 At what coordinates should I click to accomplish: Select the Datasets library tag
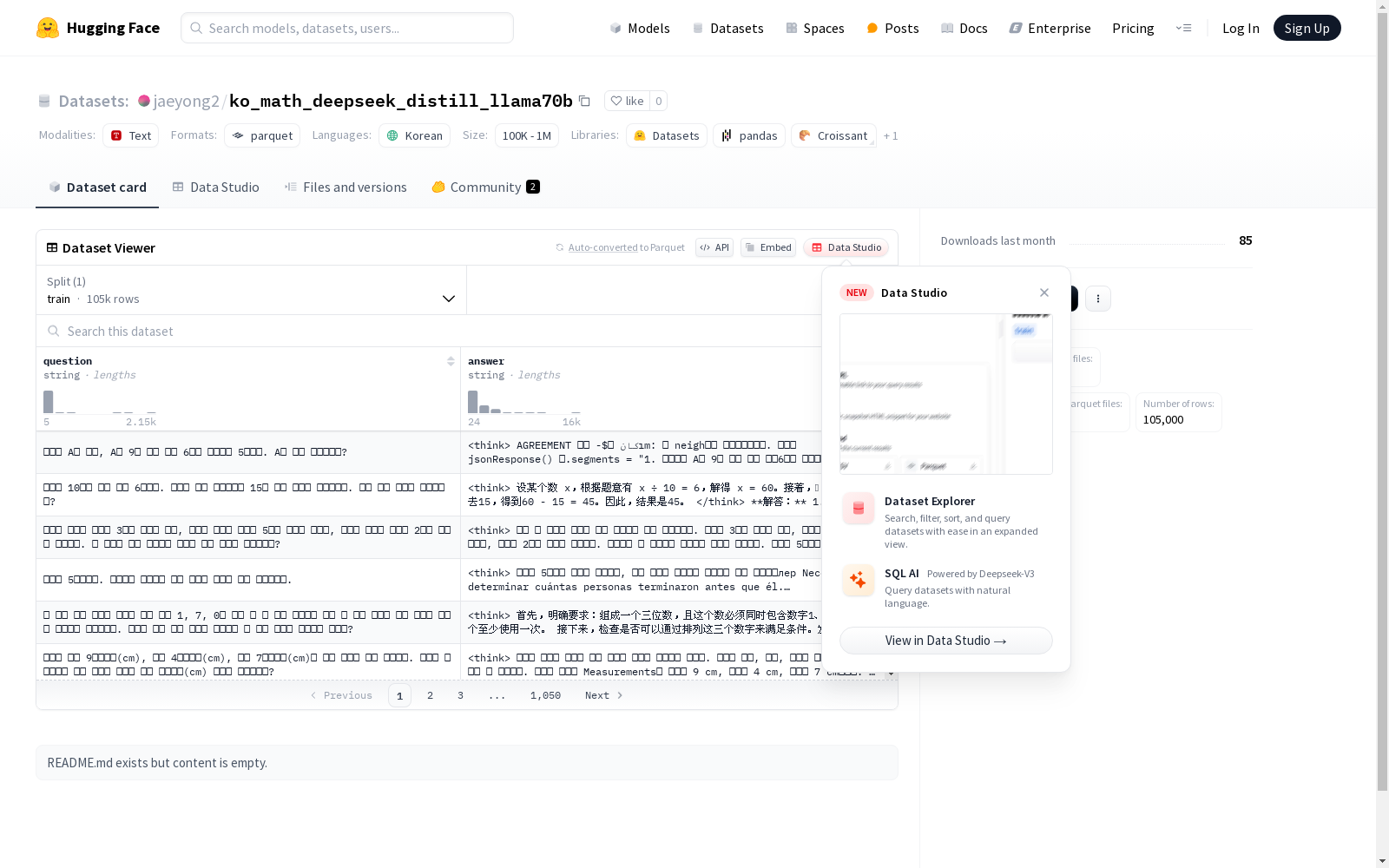point(667,135)
